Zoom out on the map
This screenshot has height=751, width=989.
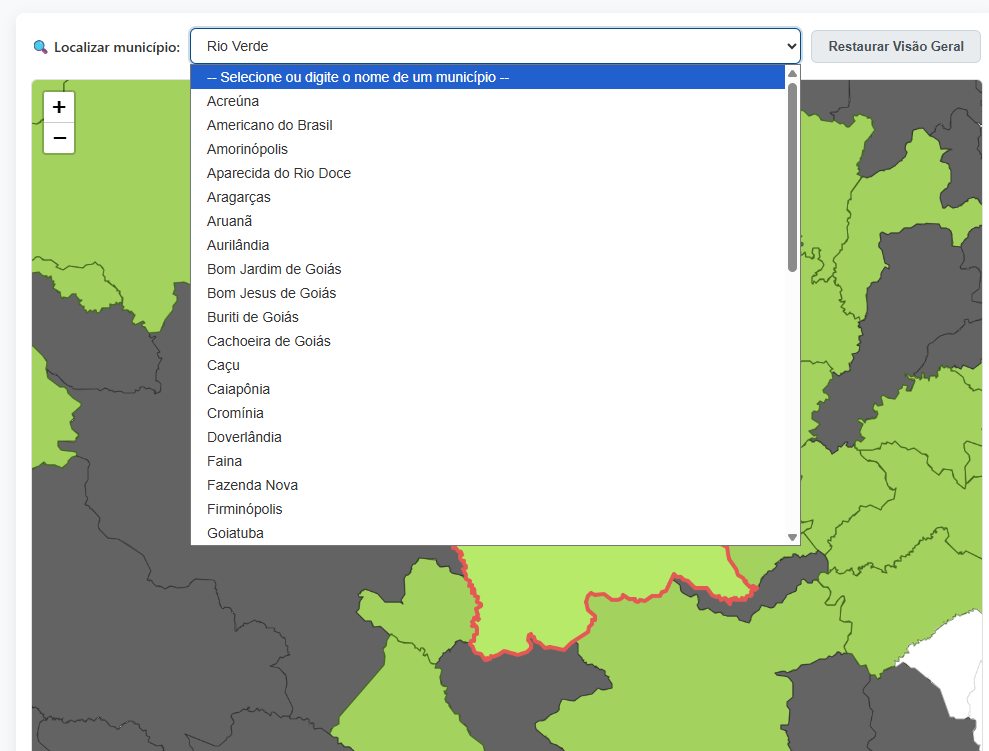59,138
